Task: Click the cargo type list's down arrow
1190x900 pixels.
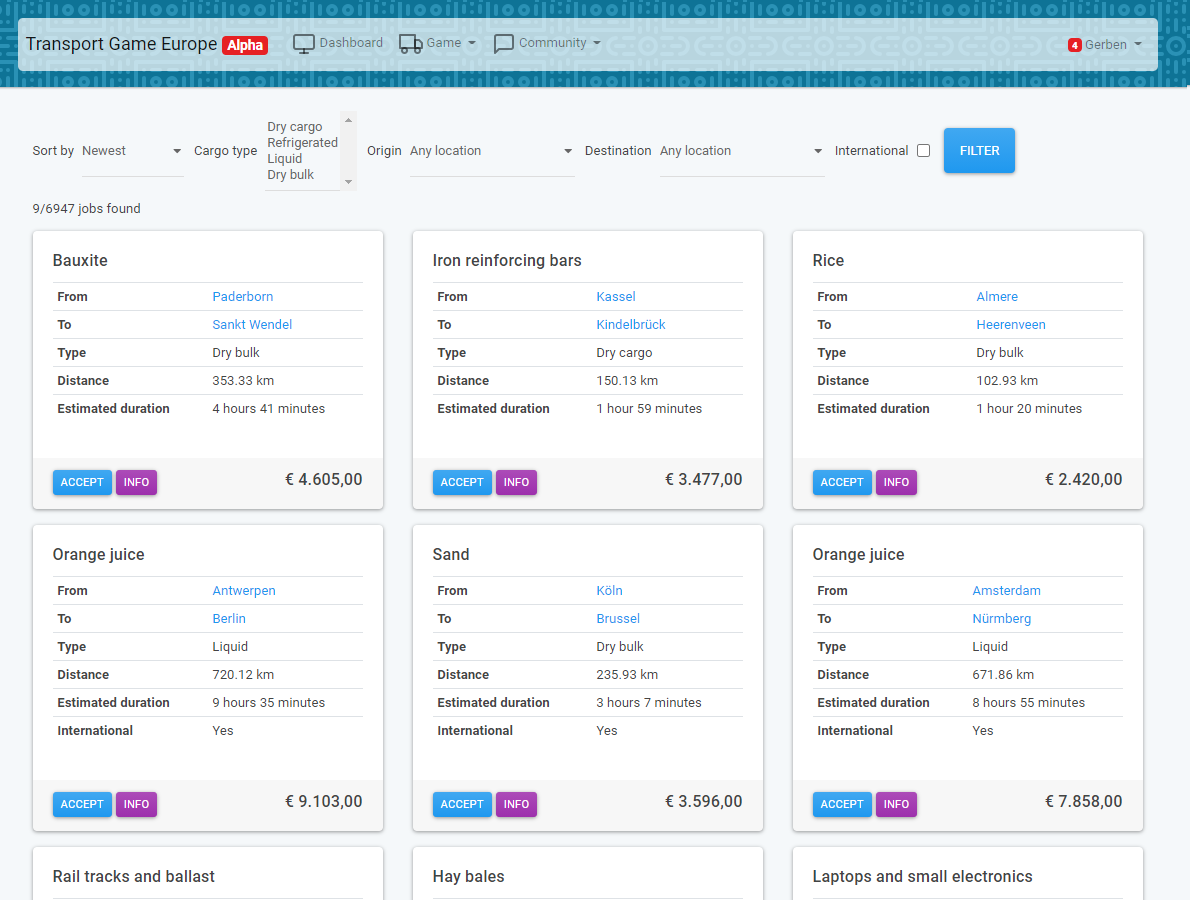Action: (x=348, y=182)
